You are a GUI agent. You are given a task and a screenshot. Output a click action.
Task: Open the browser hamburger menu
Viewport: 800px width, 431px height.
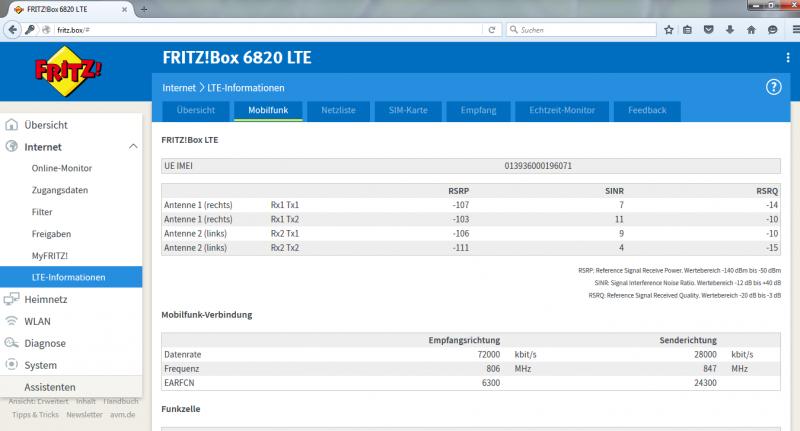point(795,30)
